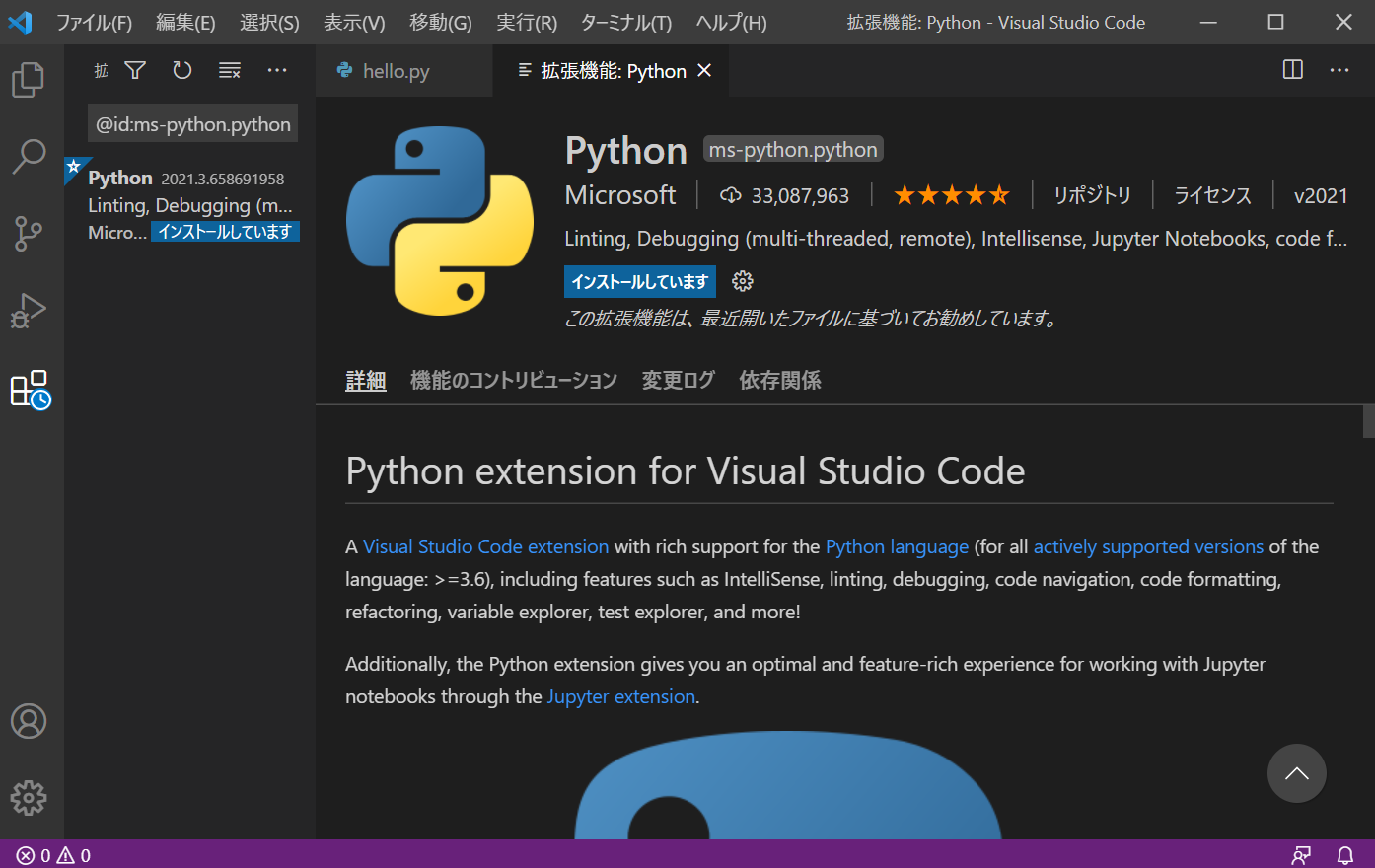Image resolution: width=1375 pixels, height=868 pixels.
Task: Open the Search view in the activity bar
Action: pos(29,156)
